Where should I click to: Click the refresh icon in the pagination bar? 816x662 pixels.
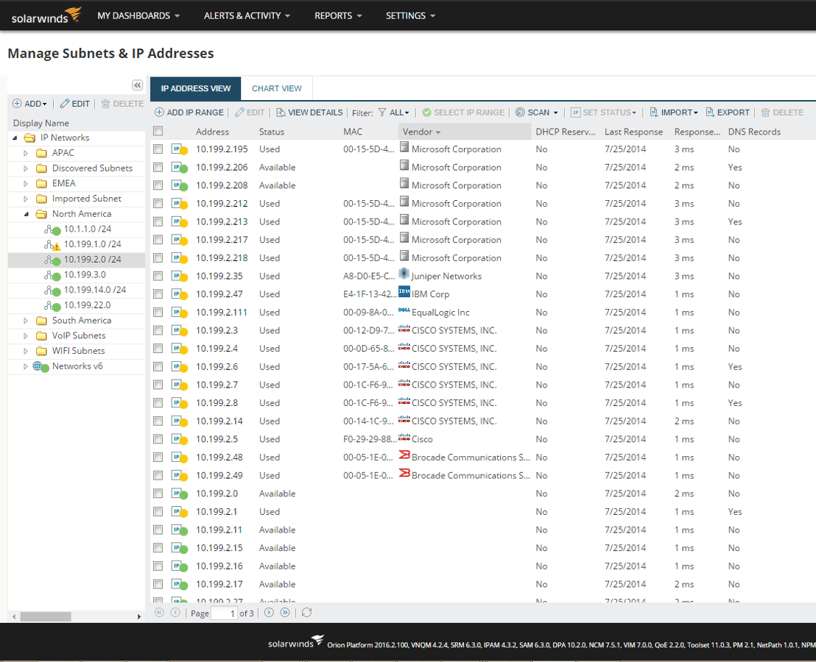[x=307, y=612]
